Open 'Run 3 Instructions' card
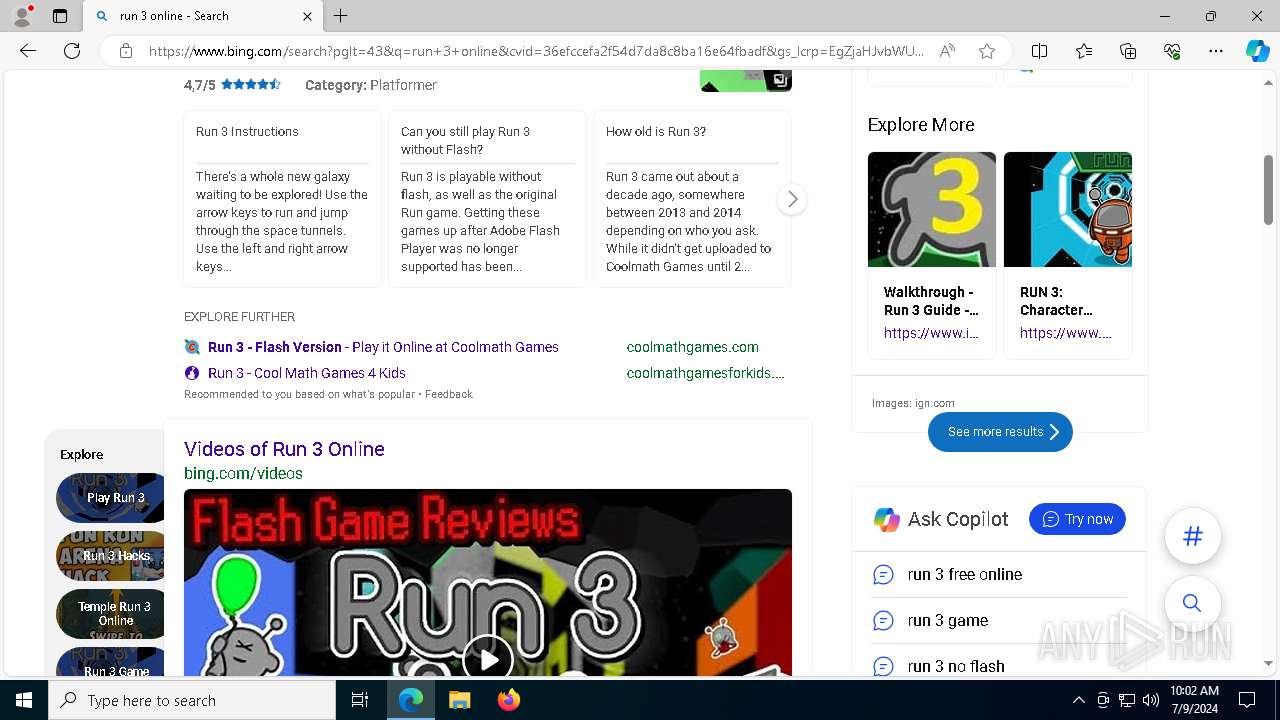Screen dimensions: 1280x720 coord(282,199)
